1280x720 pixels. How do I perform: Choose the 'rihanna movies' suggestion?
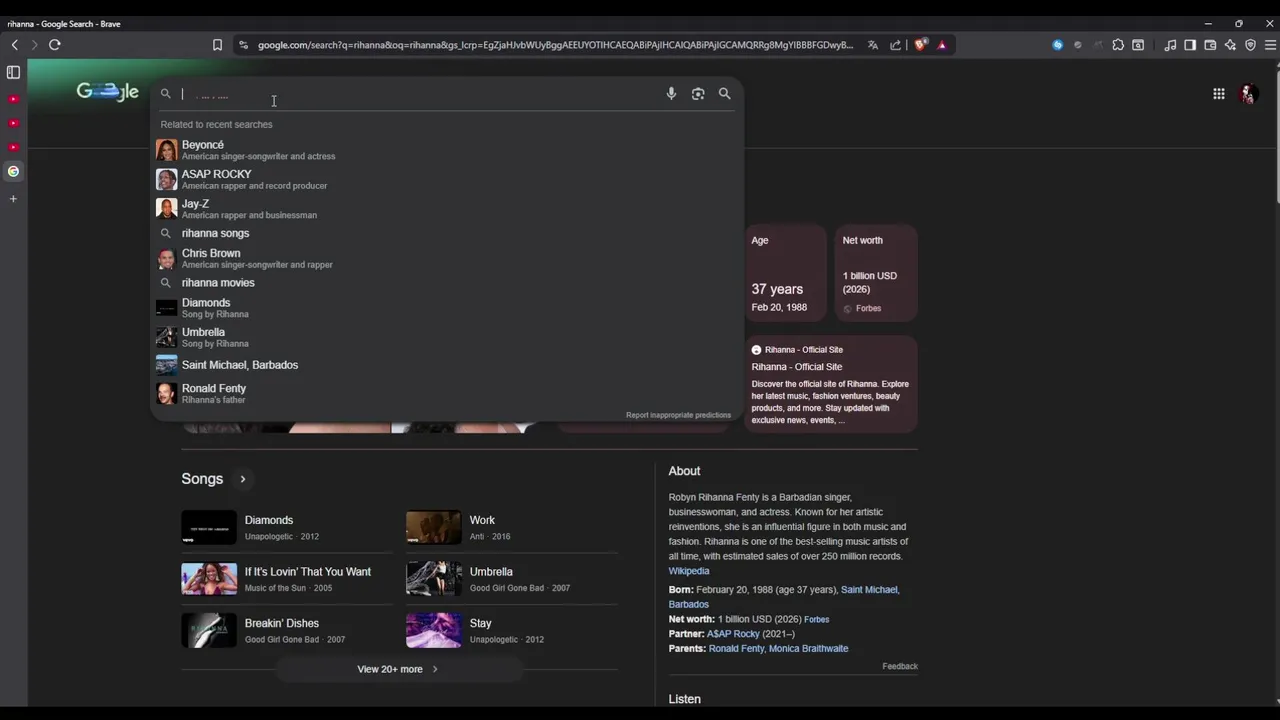tap(447, 283)
